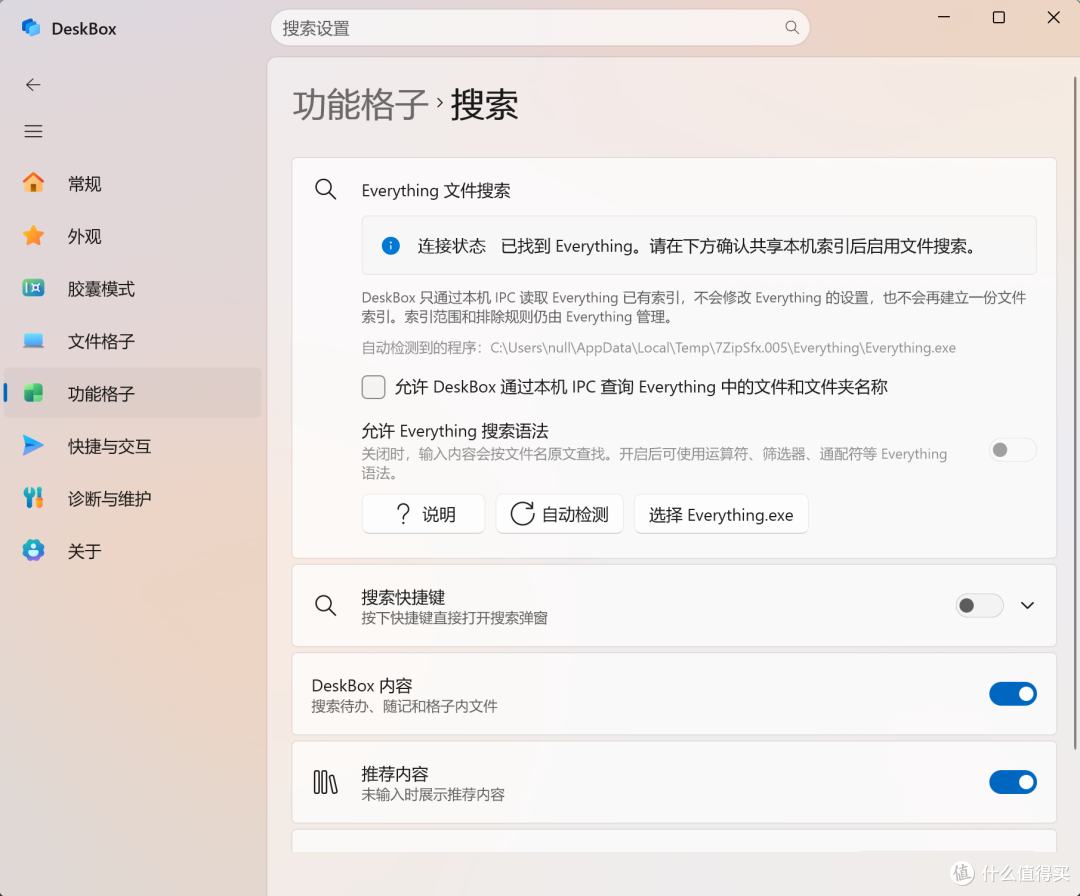Click the star icon for 外观
The height and width of the screenshot is (896, 1080).
point(33,236)
